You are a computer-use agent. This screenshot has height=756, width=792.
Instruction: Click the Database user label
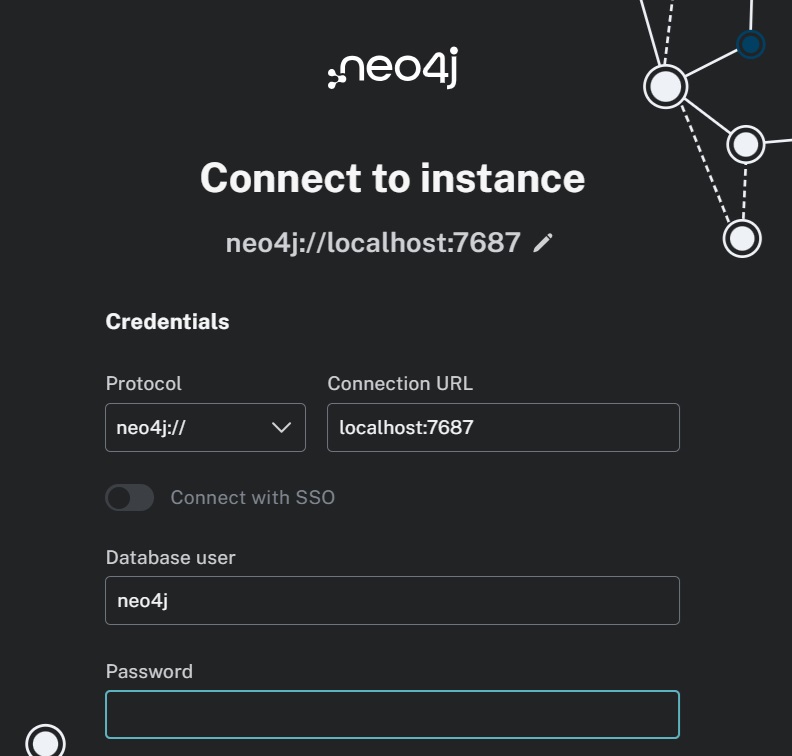coord(171,558)
